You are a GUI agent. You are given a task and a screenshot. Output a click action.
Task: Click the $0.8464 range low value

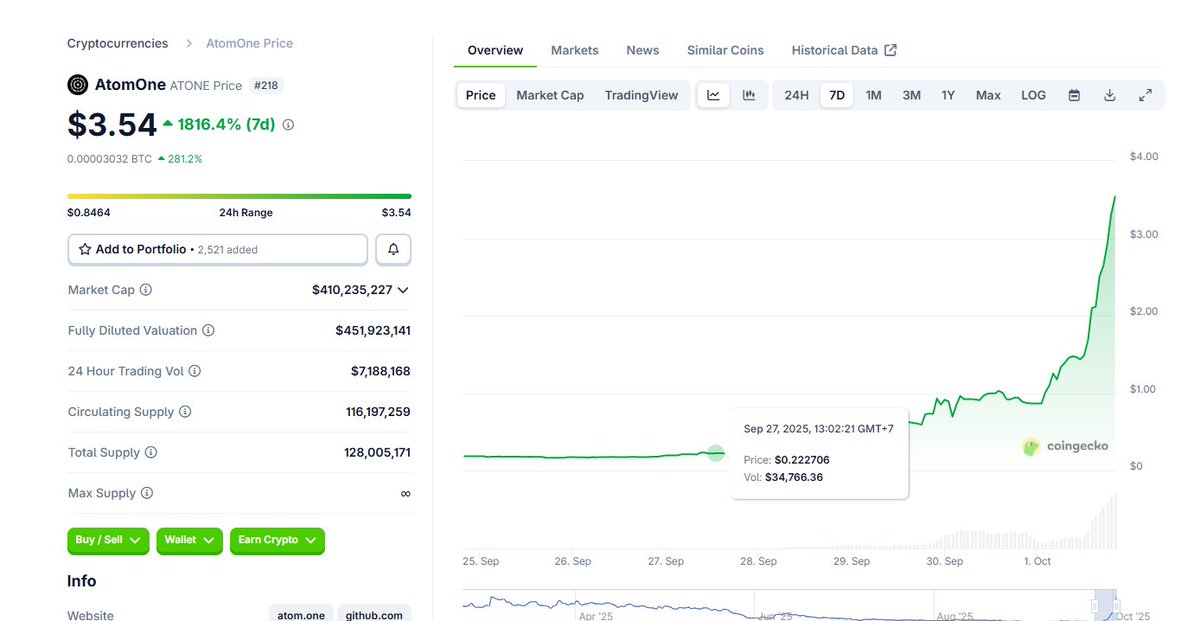[x=89, y=213]
